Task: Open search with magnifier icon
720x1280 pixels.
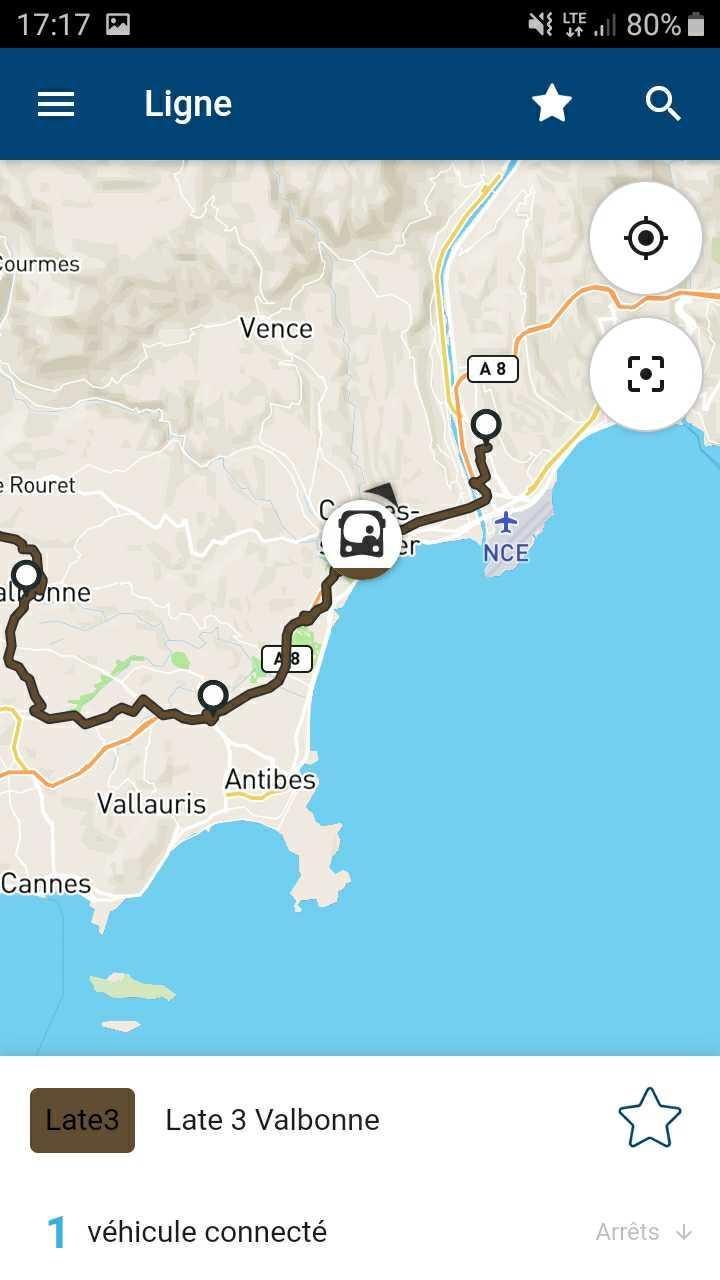Action: [663, 104]
